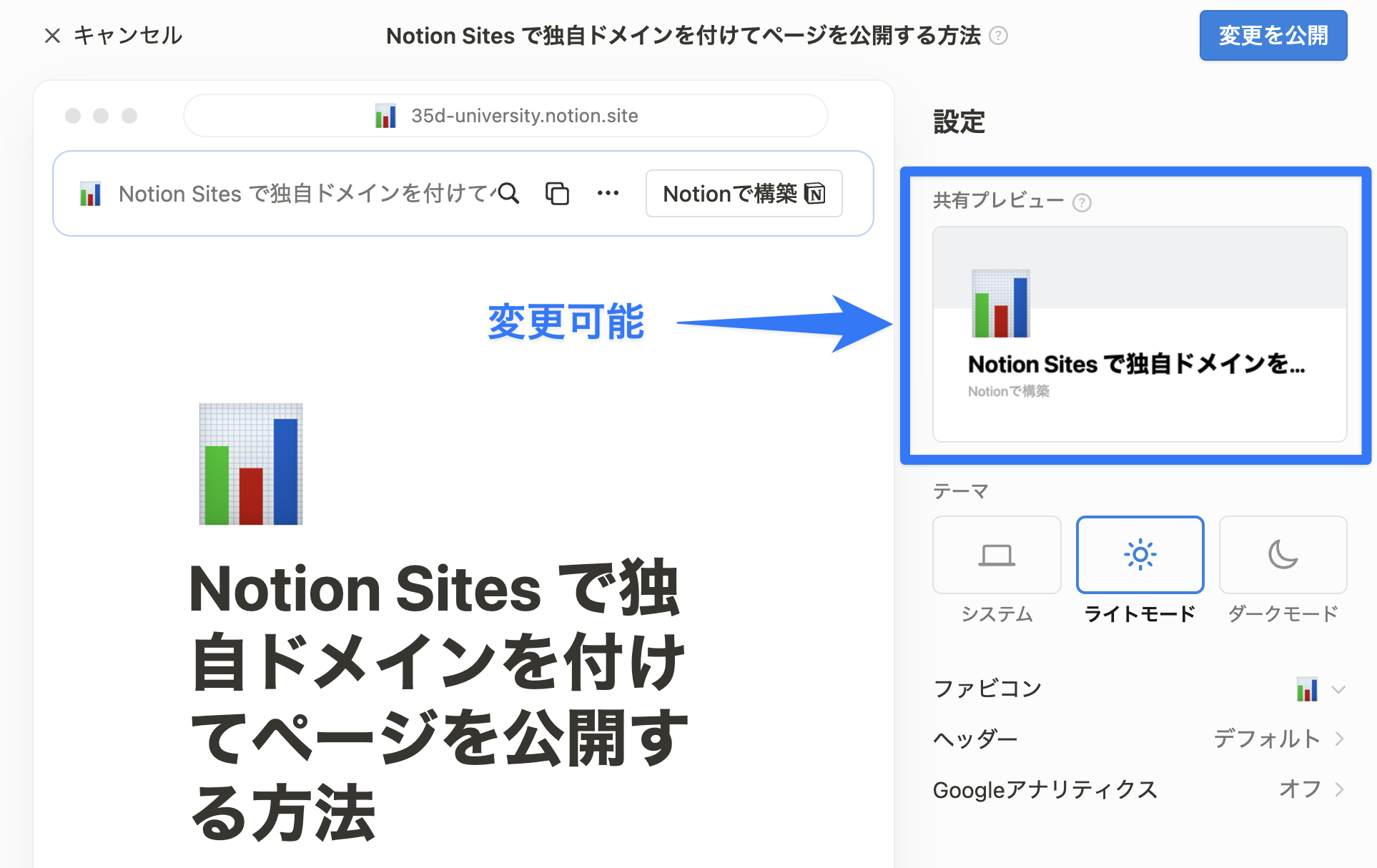Click the ファビコン label
This screenshot has width=1377, height=868.
coord(987,689)
